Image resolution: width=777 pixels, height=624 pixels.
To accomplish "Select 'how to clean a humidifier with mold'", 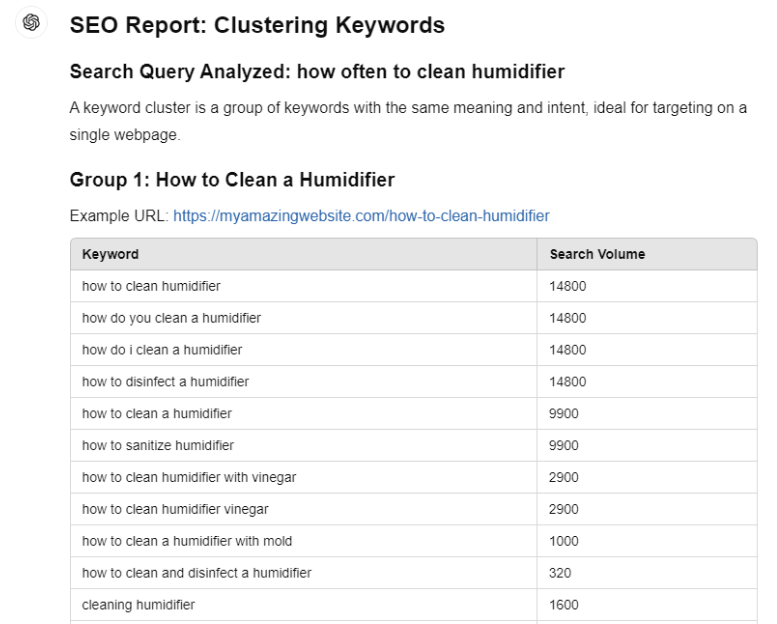I will pyautogui.click(x=187, y=541).
